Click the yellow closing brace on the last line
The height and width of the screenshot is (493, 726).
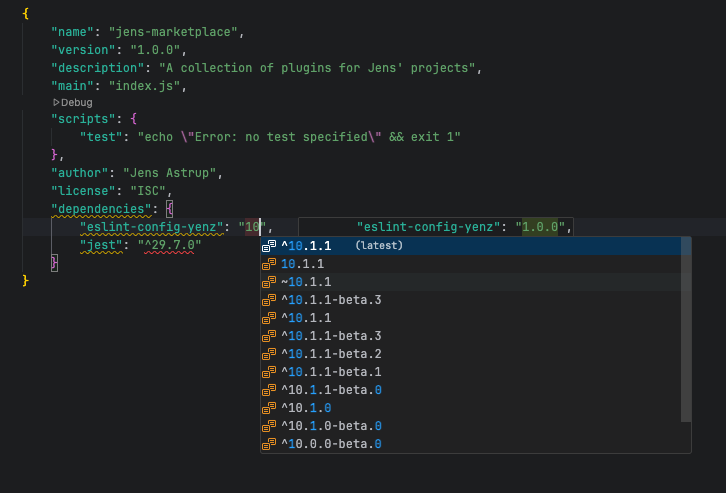click(25, 281)
